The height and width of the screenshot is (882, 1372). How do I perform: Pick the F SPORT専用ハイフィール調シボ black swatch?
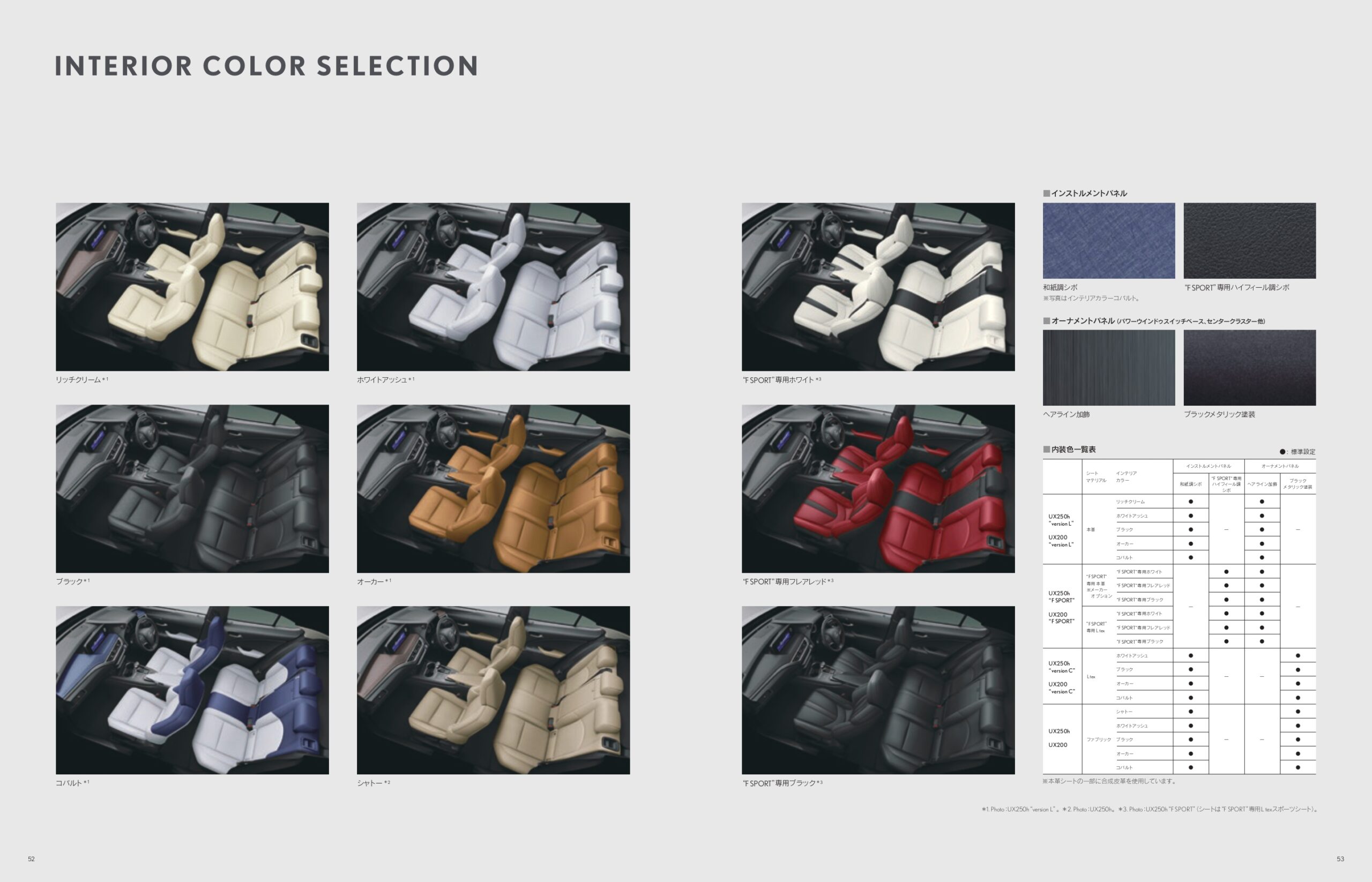1249,241
